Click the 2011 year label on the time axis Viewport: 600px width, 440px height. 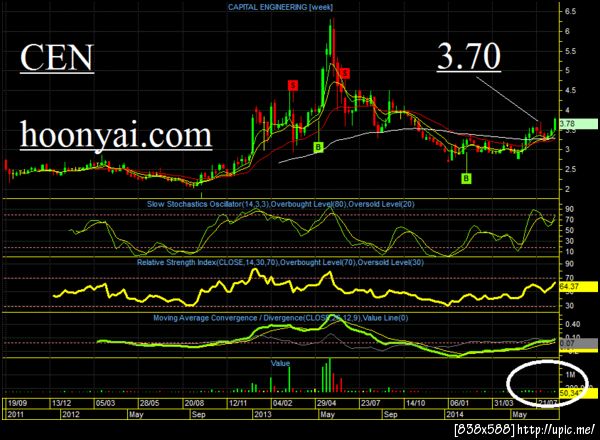point(16,414)
